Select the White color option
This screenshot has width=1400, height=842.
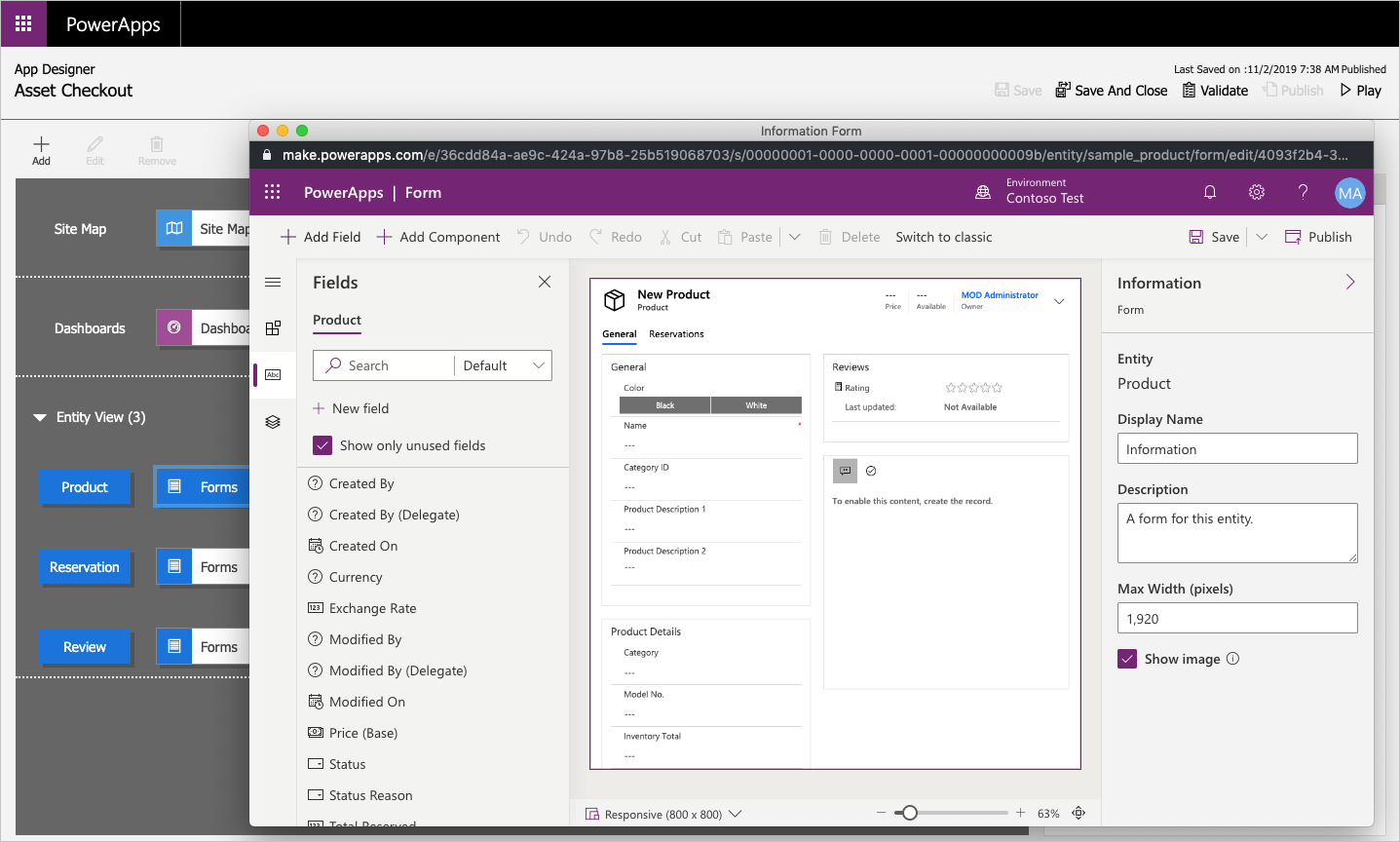(x=756, y=405)
